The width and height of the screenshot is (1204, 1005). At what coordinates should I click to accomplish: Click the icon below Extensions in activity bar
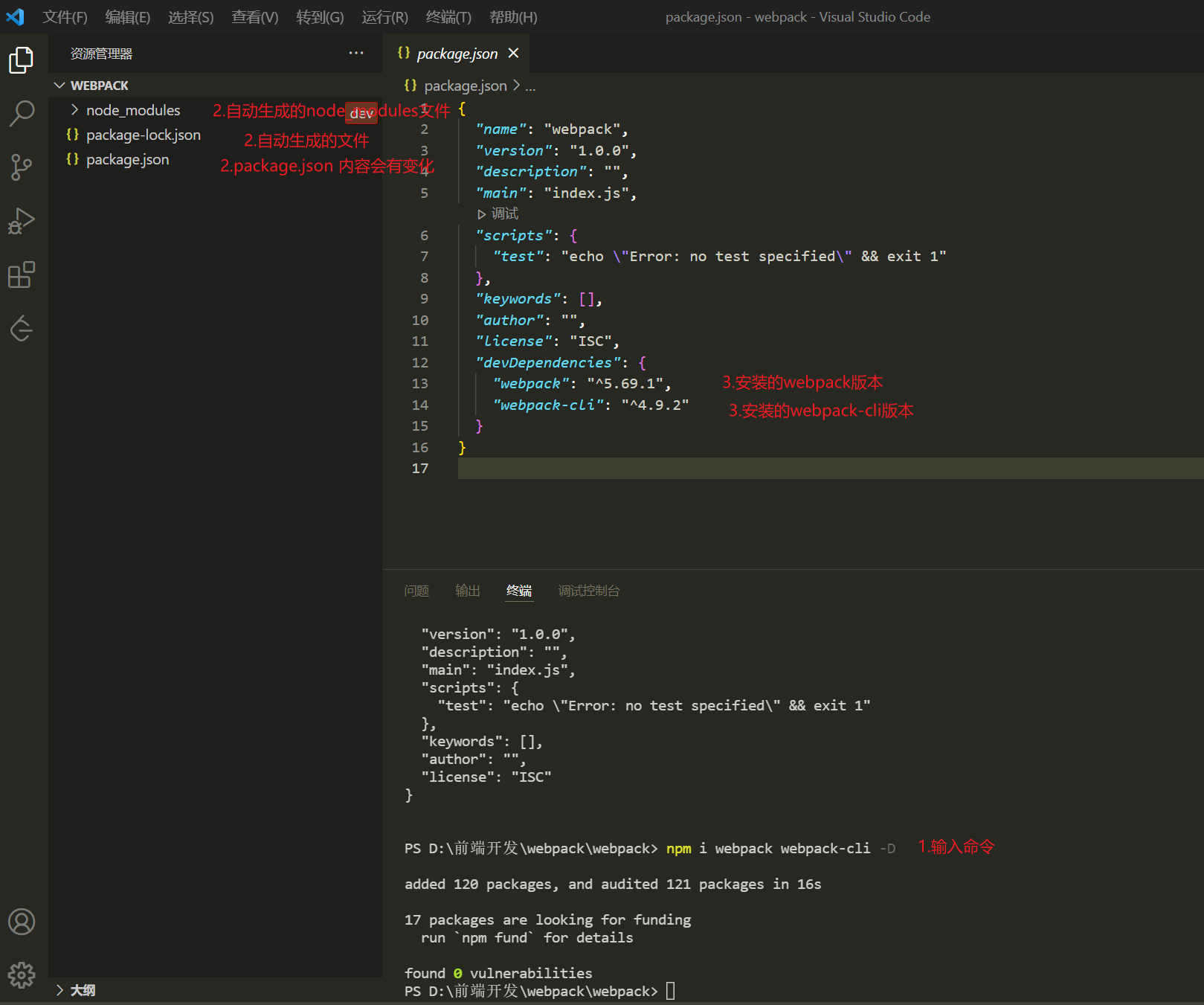(22, 328)
